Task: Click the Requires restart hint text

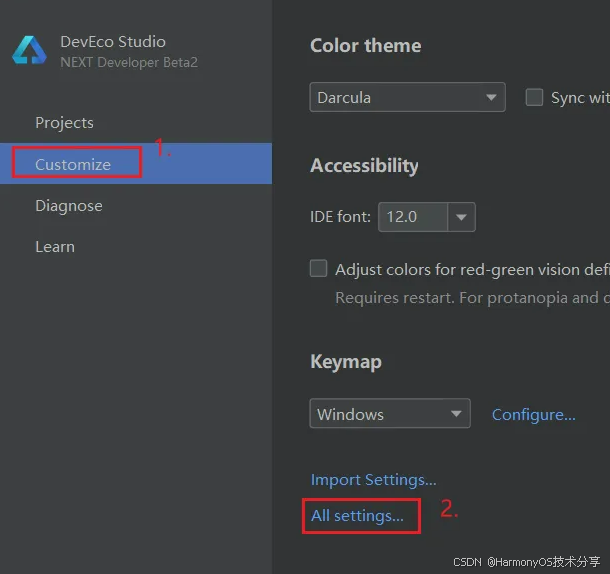Action: (472, 298)
